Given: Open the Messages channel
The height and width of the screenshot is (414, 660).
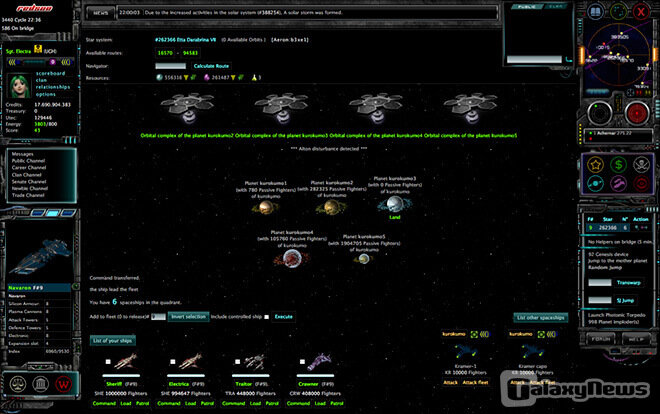Looking at the screenshot, I should (22, 154).
